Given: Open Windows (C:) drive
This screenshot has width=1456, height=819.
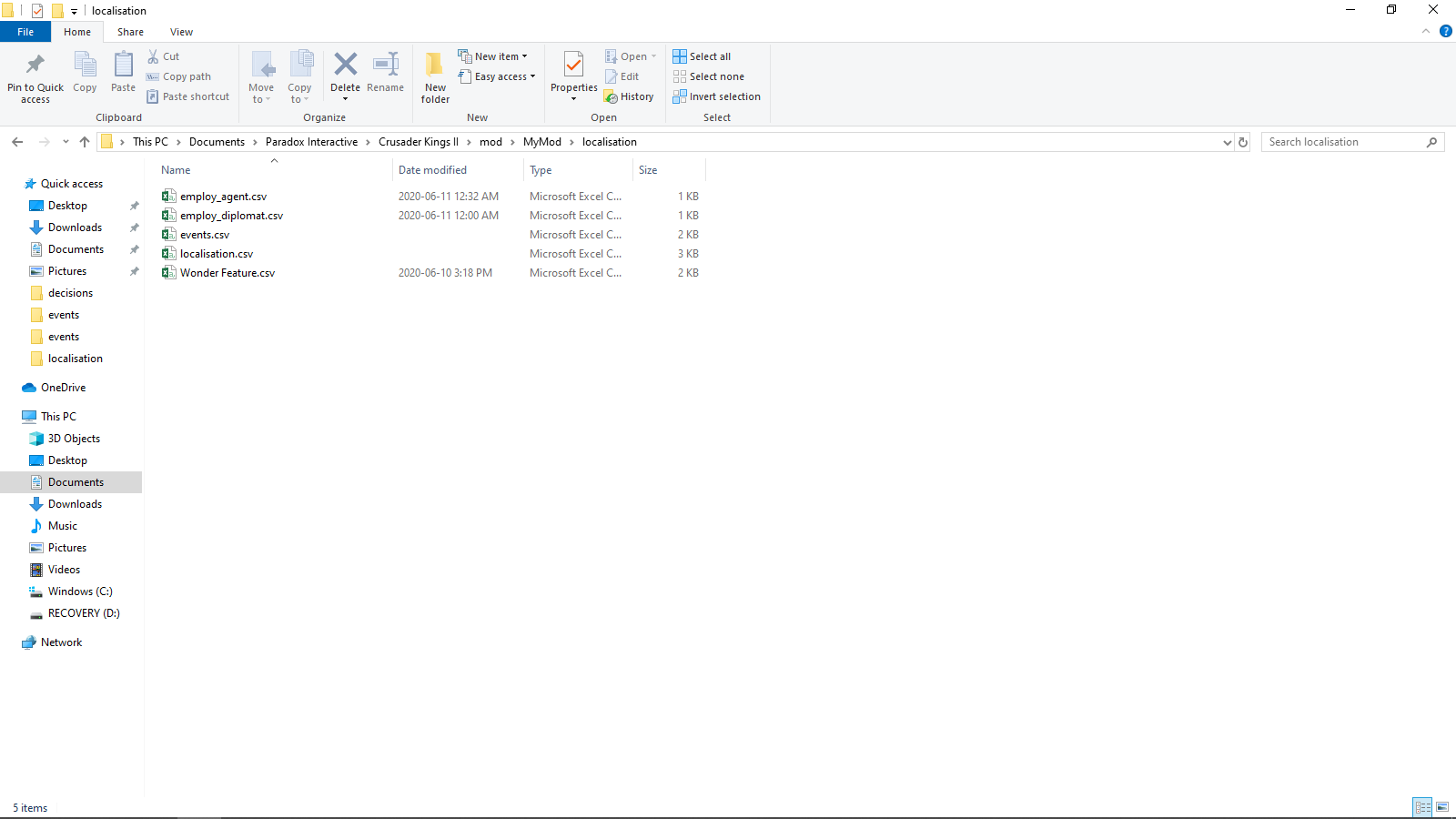Looking at the screenshot, I should [80, 591].
